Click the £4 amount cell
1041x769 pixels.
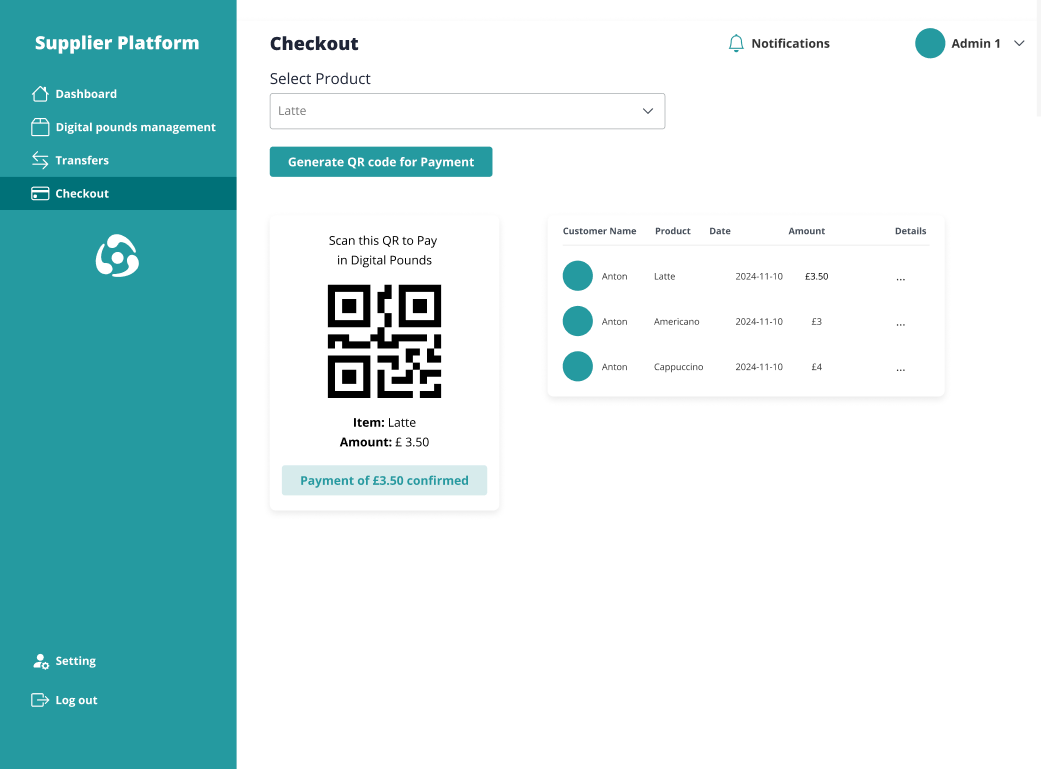[x=817, y=367]
